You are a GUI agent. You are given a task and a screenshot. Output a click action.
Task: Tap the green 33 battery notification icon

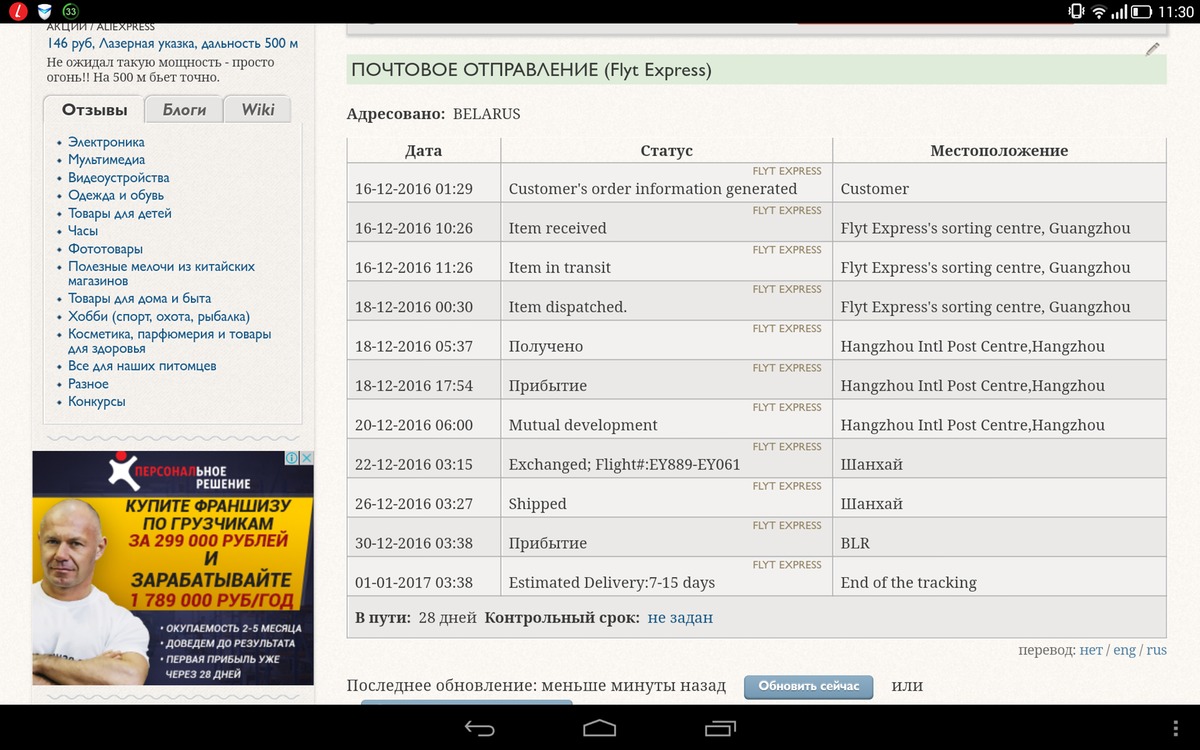70,12
